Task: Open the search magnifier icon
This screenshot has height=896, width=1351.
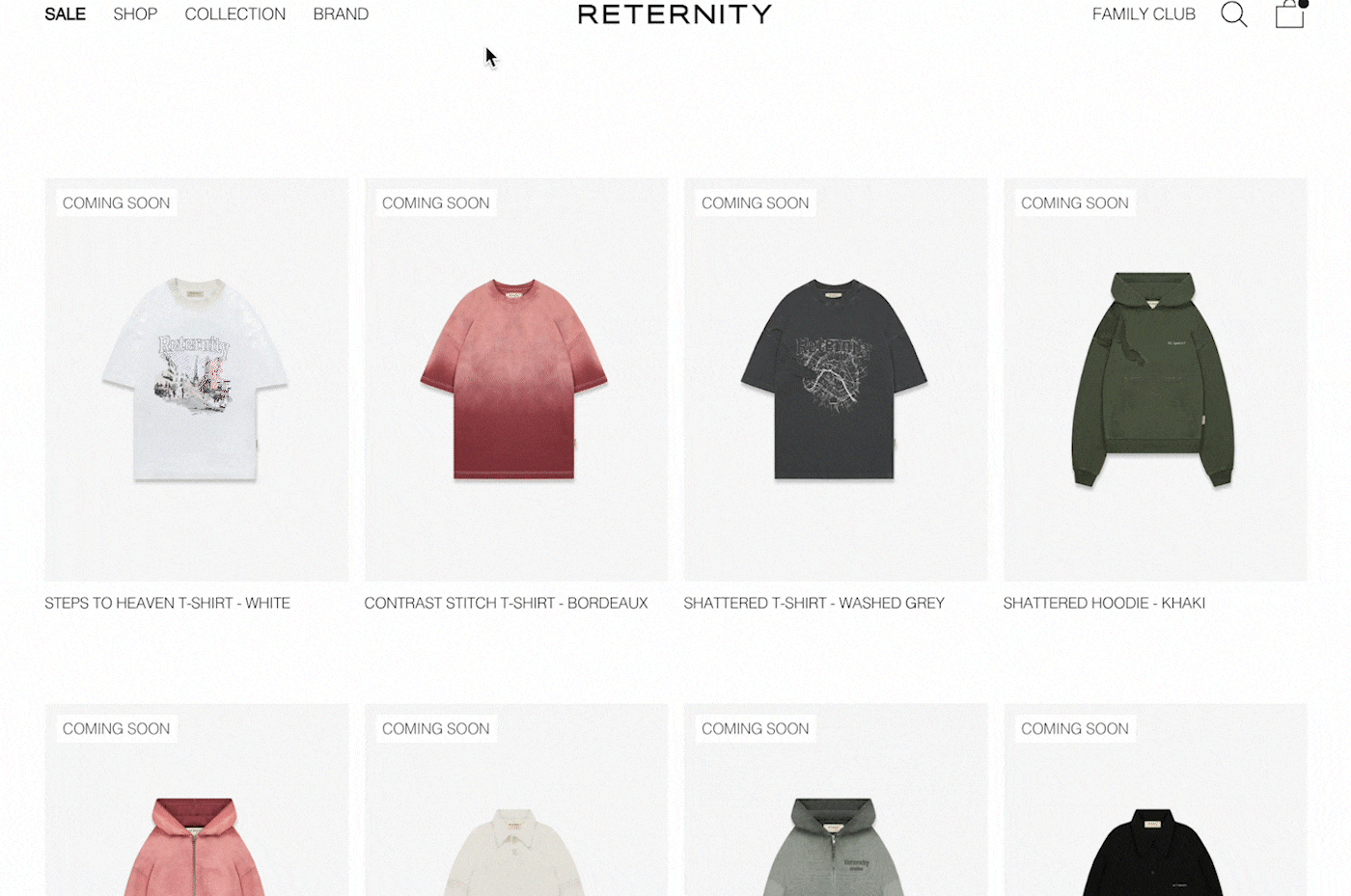Action: click(1233, 14)
